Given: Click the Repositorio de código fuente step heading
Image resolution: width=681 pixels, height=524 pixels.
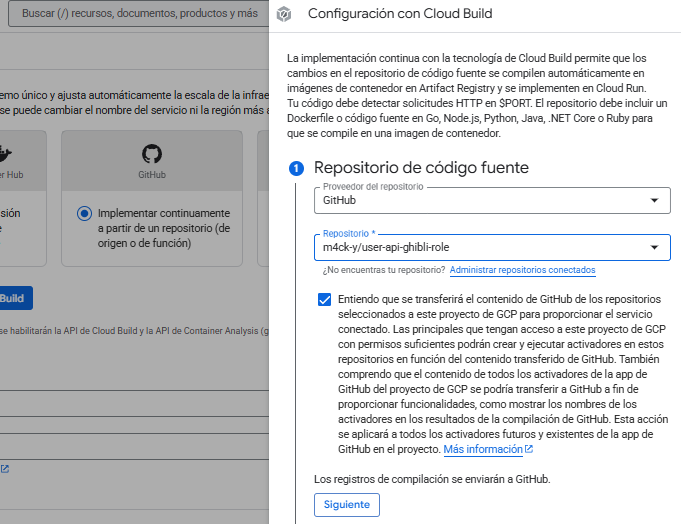Looking at the screenshot, I should point(421,168).
